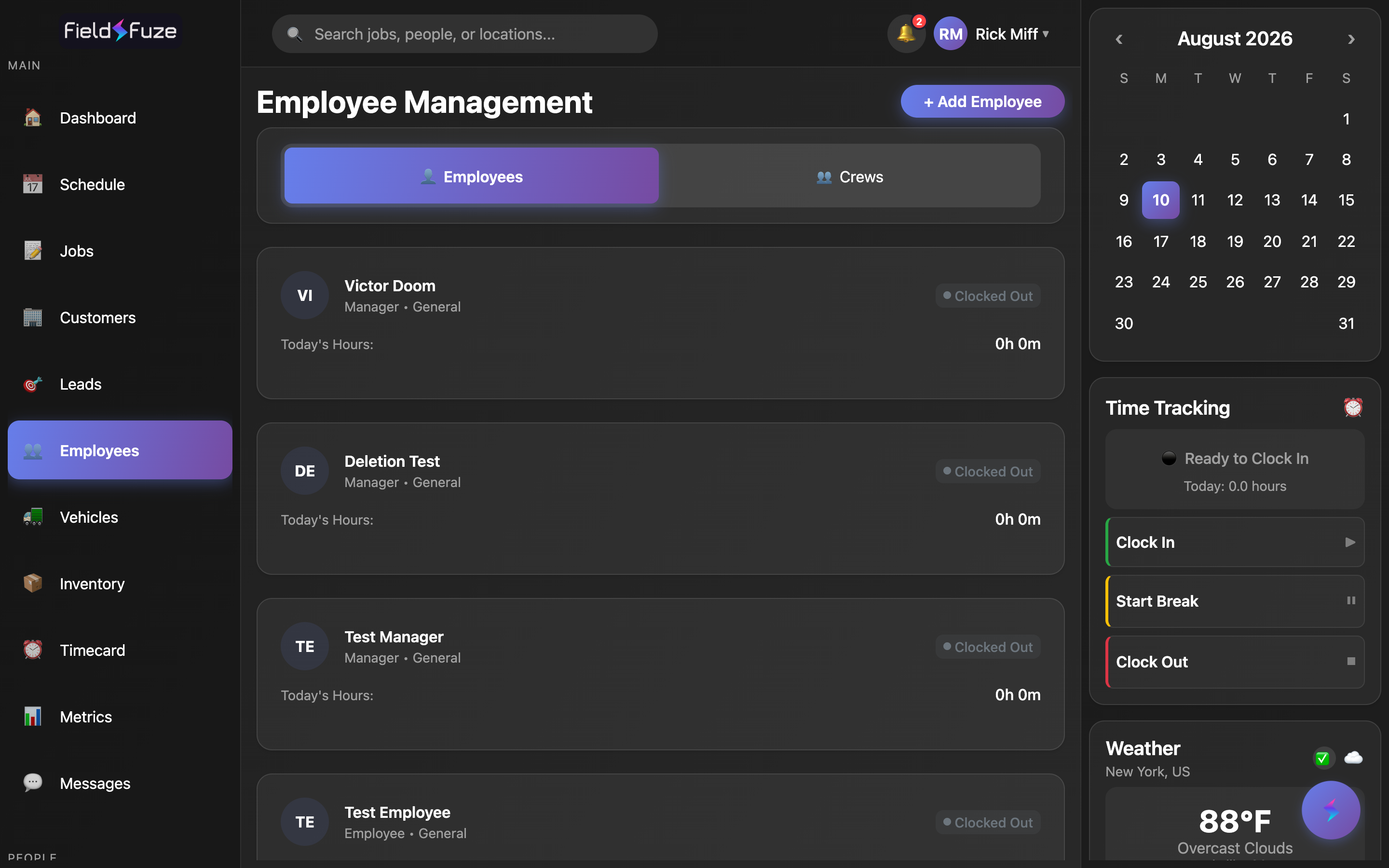Viewport: 1389px width, 868px height.
Task: Click the Time Tracking alarm clock icon
Action: click(1353, 407)
